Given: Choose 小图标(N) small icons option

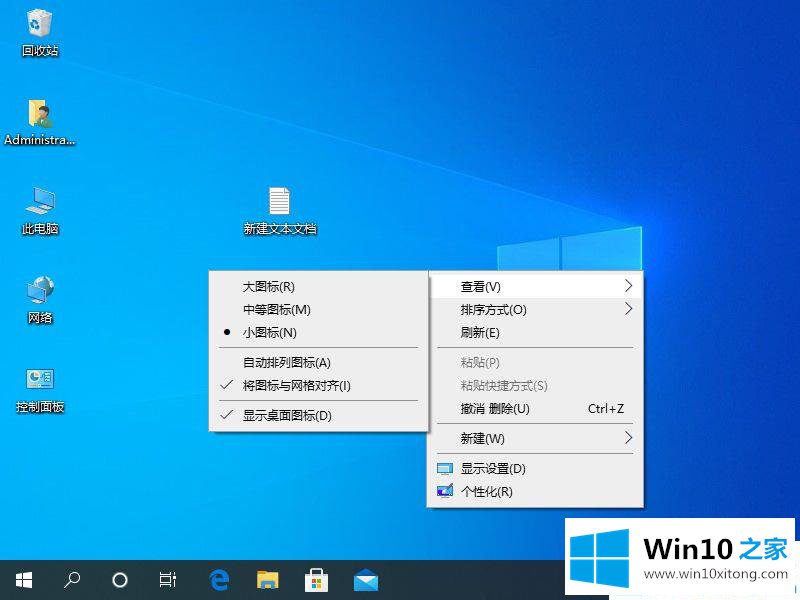Looking at the screenshot, I should coord(318,333).
